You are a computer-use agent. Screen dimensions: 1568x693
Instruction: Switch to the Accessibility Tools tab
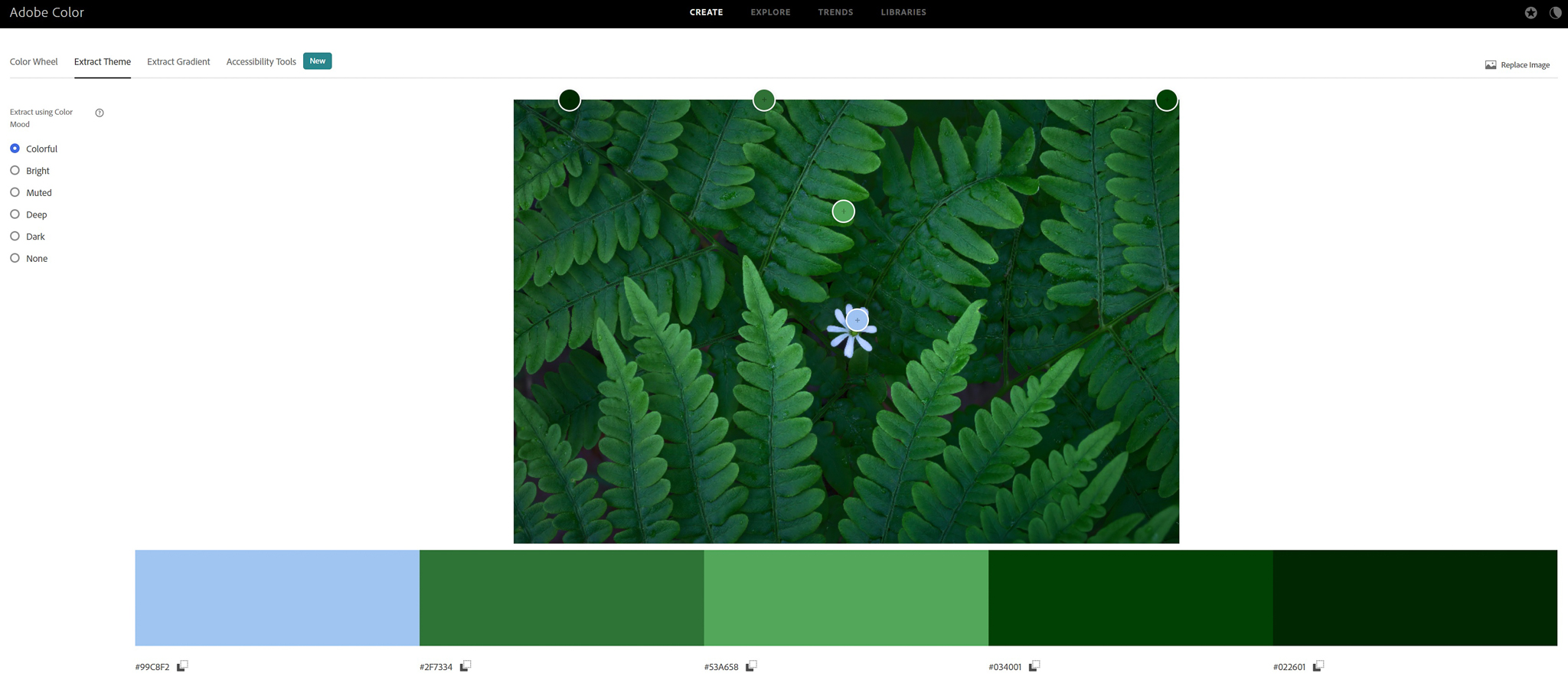(x=261, y=62)
